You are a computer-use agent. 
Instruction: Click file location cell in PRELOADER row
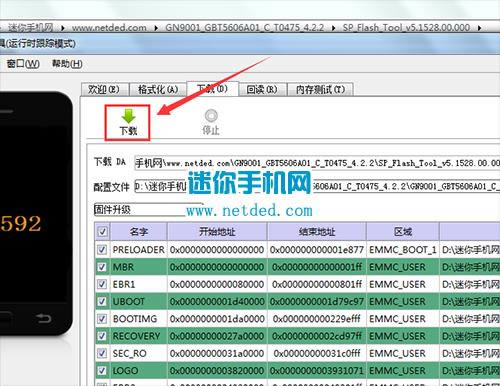pos(470,249)
